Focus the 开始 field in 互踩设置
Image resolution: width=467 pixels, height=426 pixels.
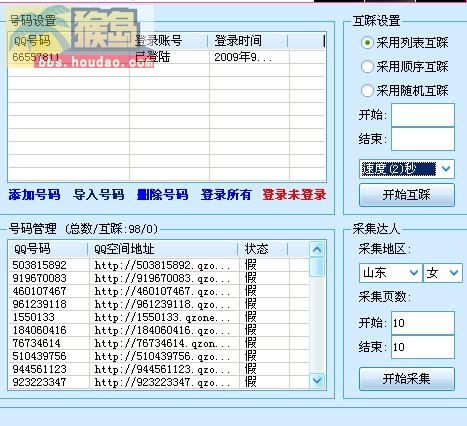pos(423,115)
